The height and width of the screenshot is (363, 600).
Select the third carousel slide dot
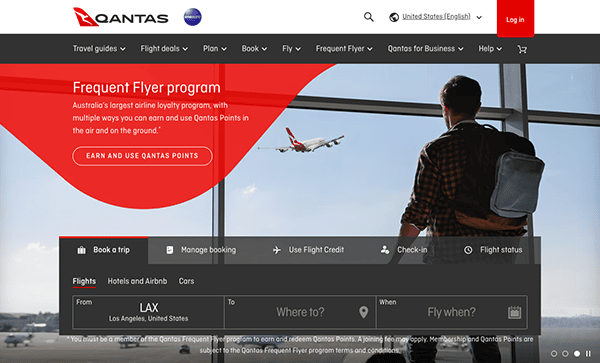(577, 354)
